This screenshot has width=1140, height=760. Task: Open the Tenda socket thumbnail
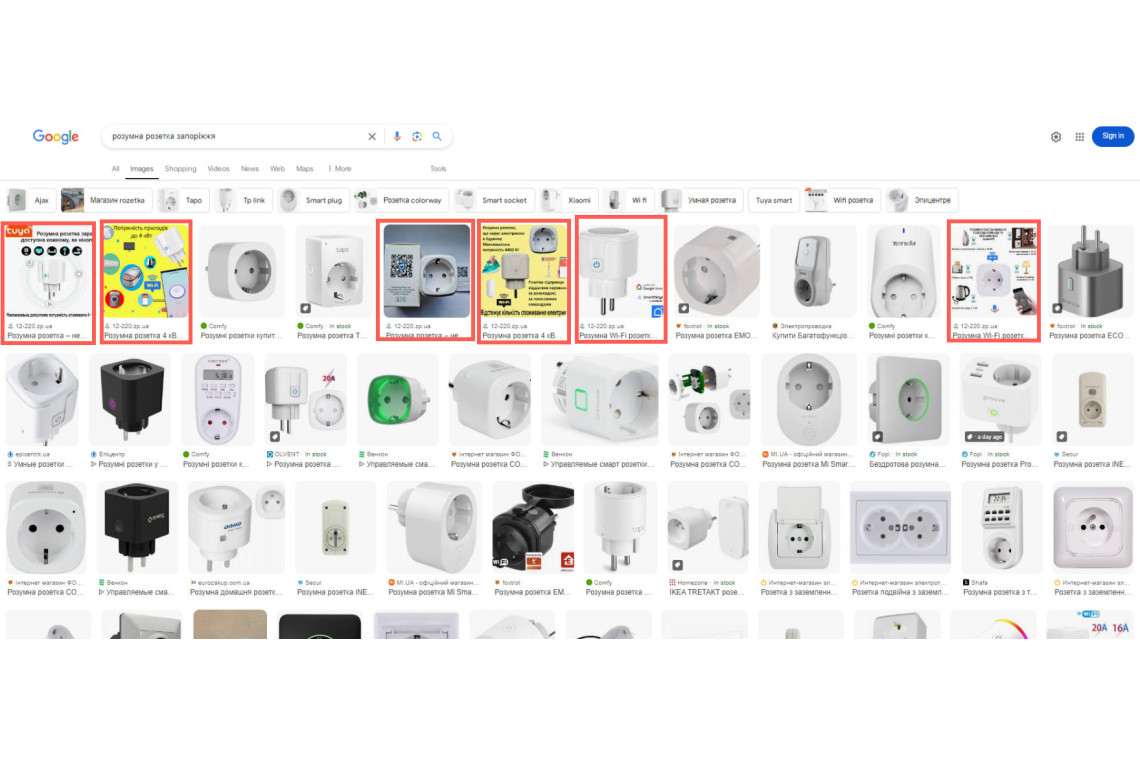(903, 272)
